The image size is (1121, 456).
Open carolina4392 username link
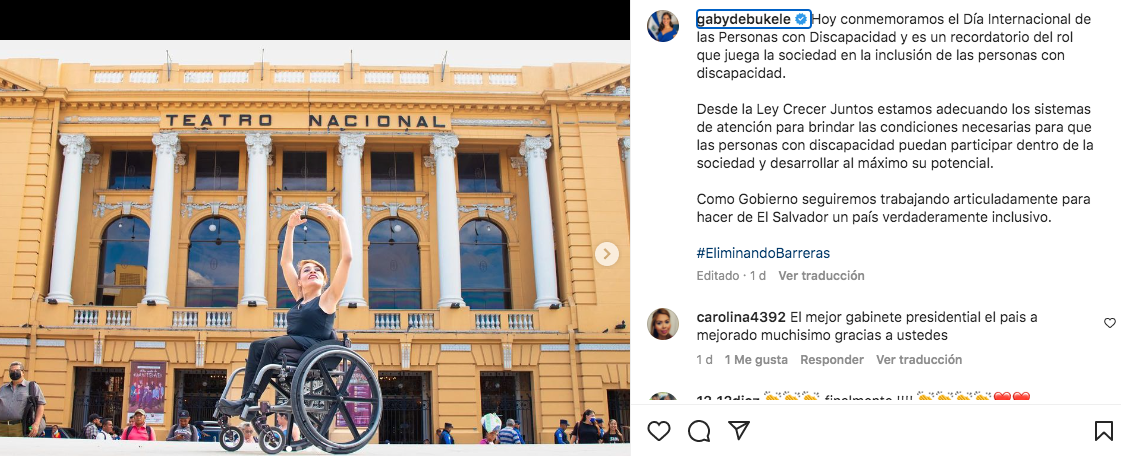(x=741, y=317)
